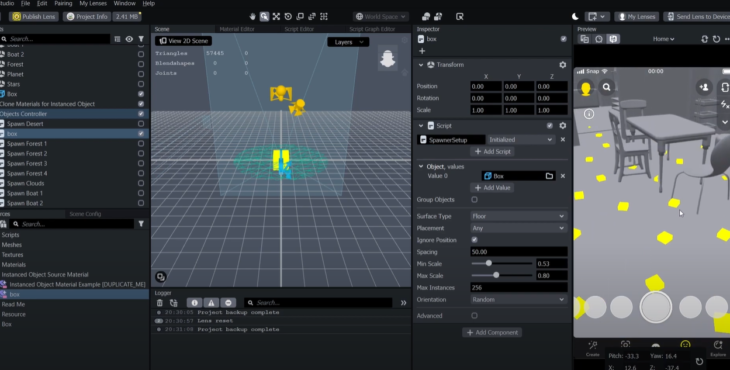The image size is (730, 370).
Task: Click the Max Instances value field
Action: coord(519,288)
